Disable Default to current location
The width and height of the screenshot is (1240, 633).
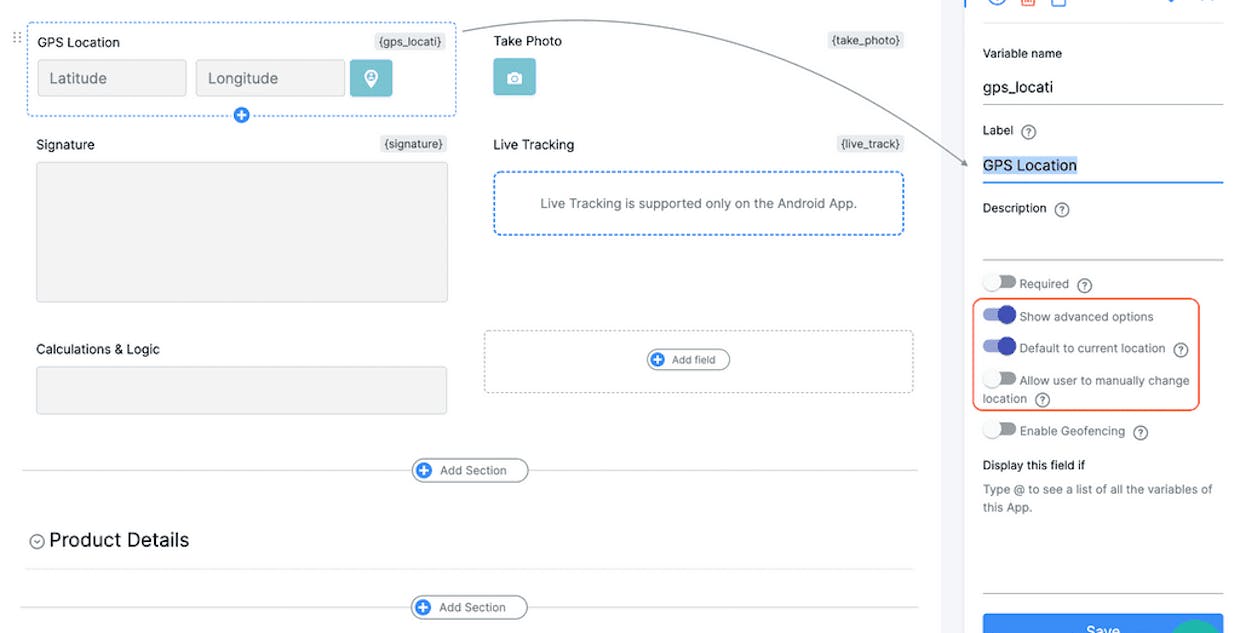(x=999, y=347)
